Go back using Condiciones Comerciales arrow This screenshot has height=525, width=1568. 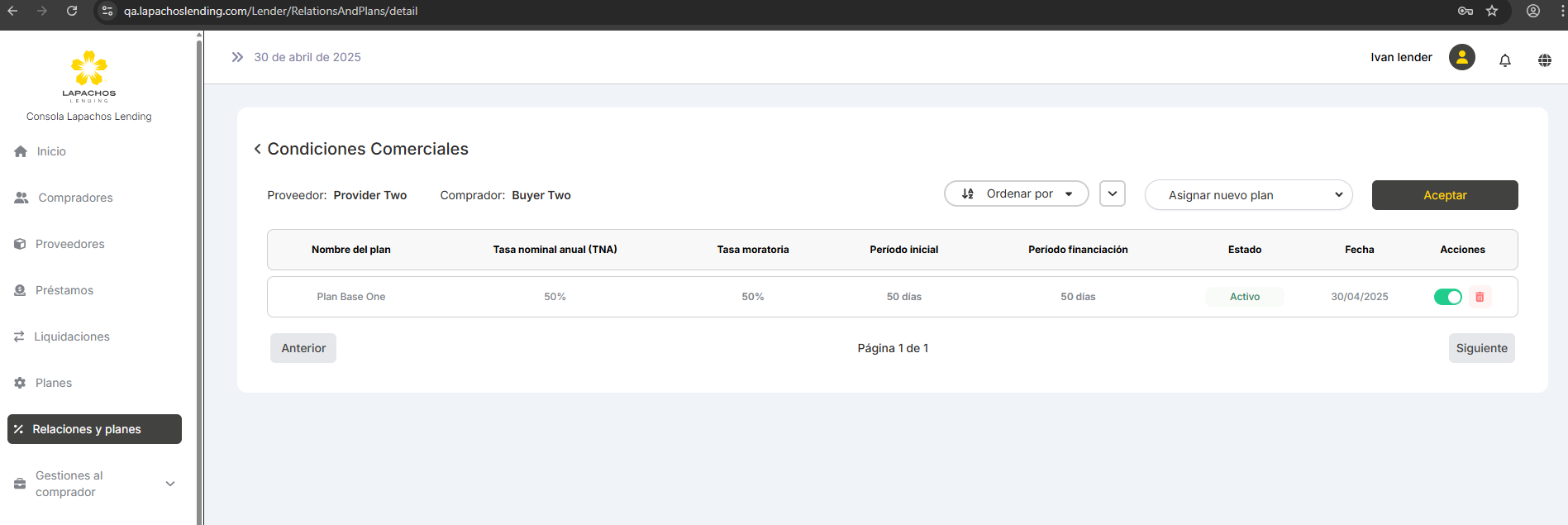(258, 149)
